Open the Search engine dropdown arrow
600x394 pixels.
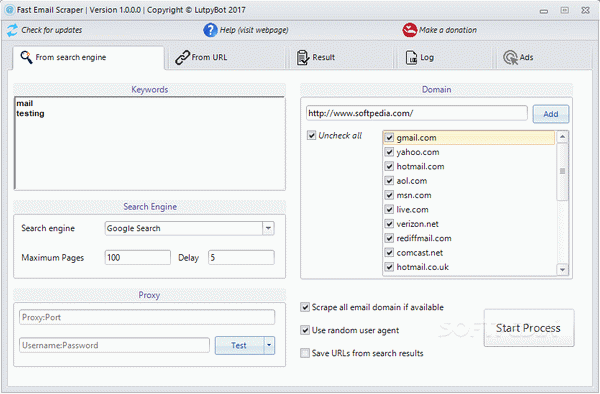point(268,228)
